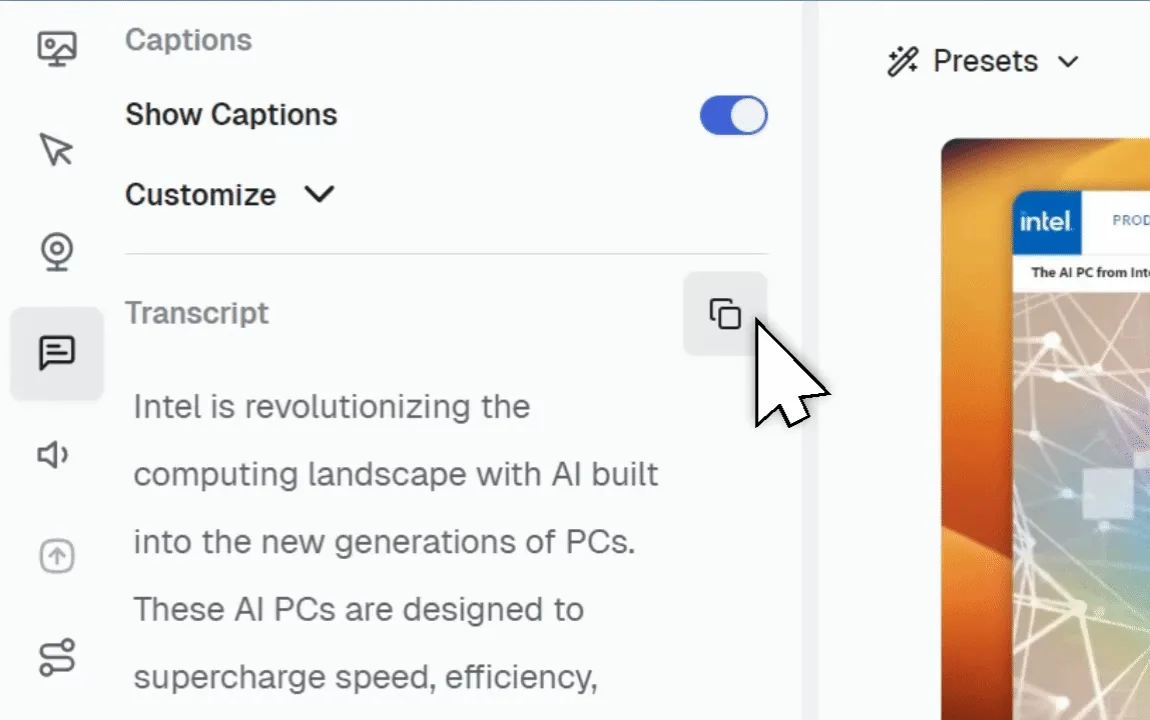1150x720 pixels.
Task: Open the curved path sidebar icon
Action: tap(57, 658)
